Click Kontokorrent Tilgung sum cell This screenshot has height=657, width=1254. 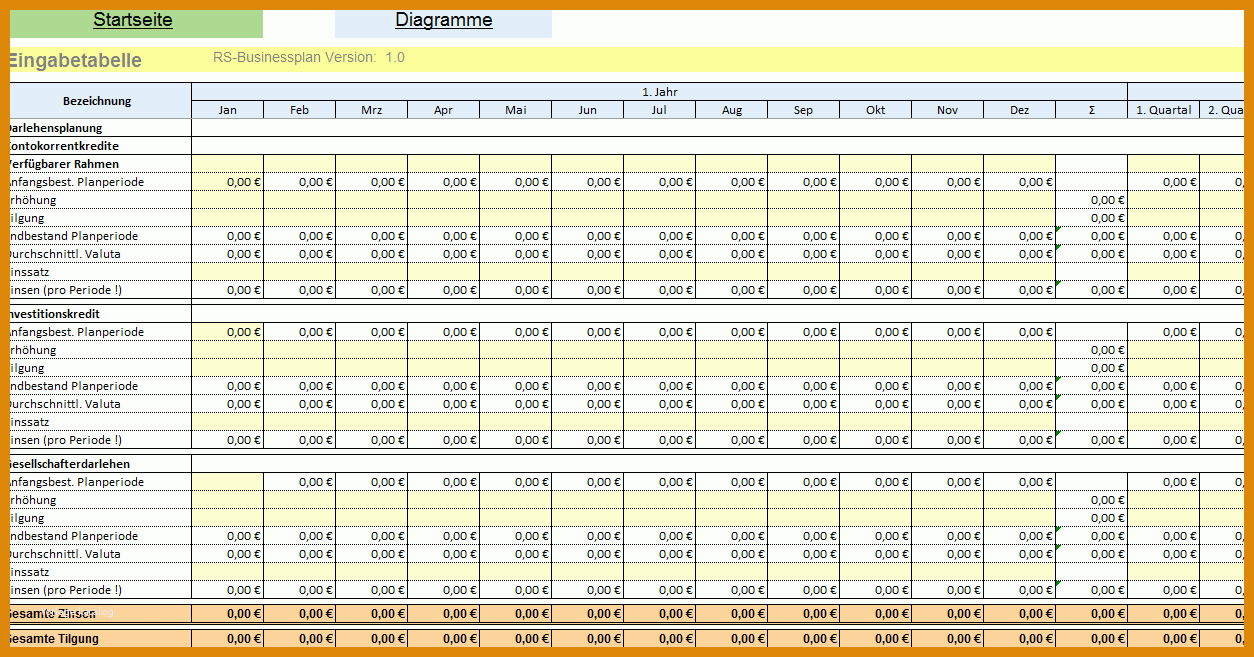1092,218
